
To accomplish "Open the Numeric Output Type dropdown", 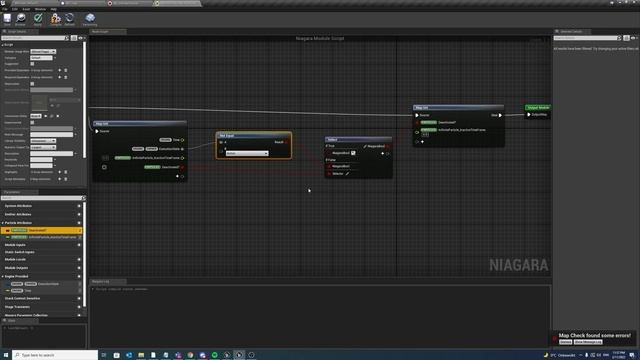I will tap(43, 147).
